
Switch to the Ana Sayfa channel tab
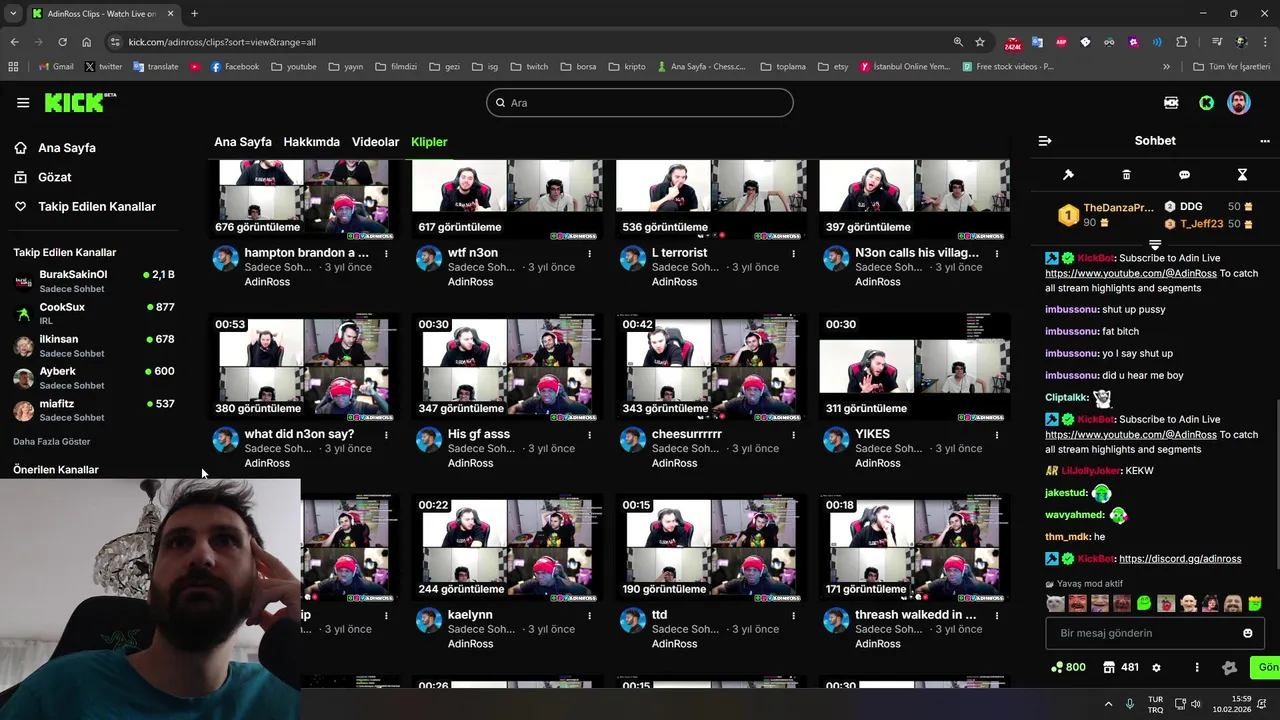coord(243,142)
